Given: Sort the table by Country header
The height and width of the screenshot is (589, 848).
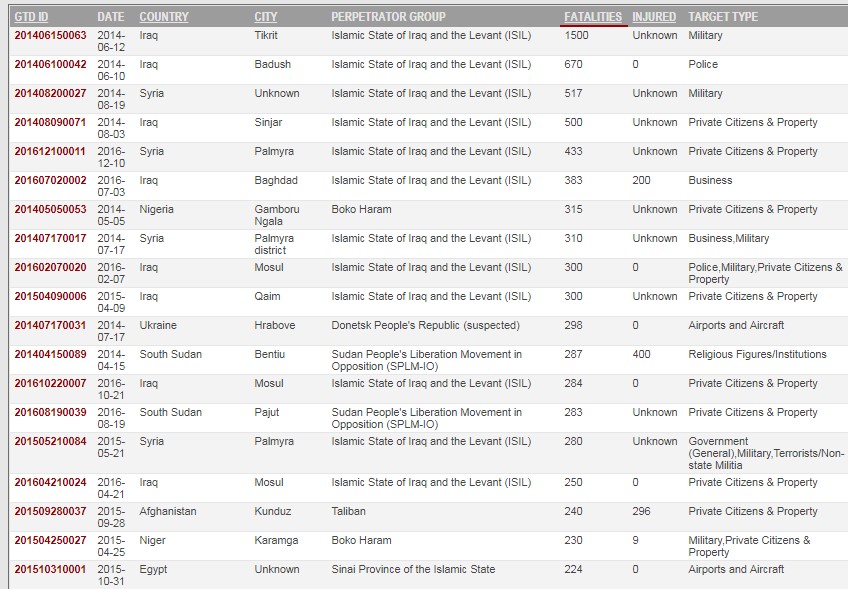Looking at the screenshot, I should pyautogui.click(x=164, y=17).
